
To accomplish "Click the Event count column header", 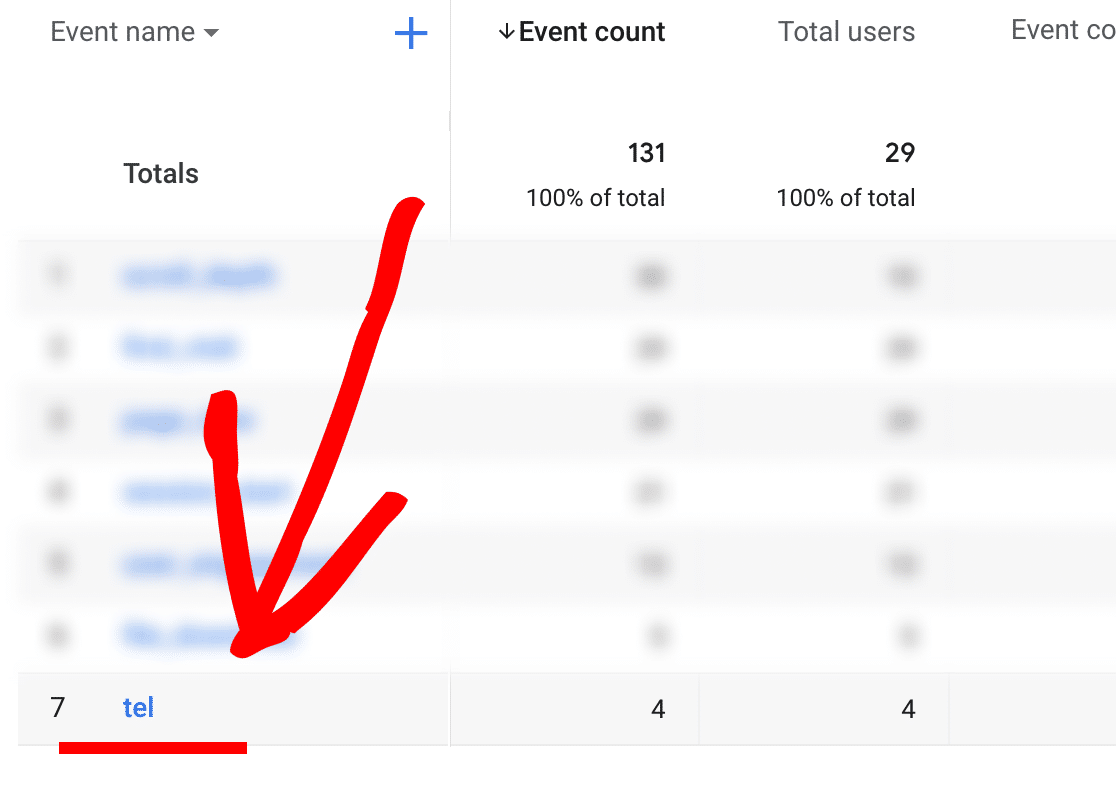I will 592,31.
